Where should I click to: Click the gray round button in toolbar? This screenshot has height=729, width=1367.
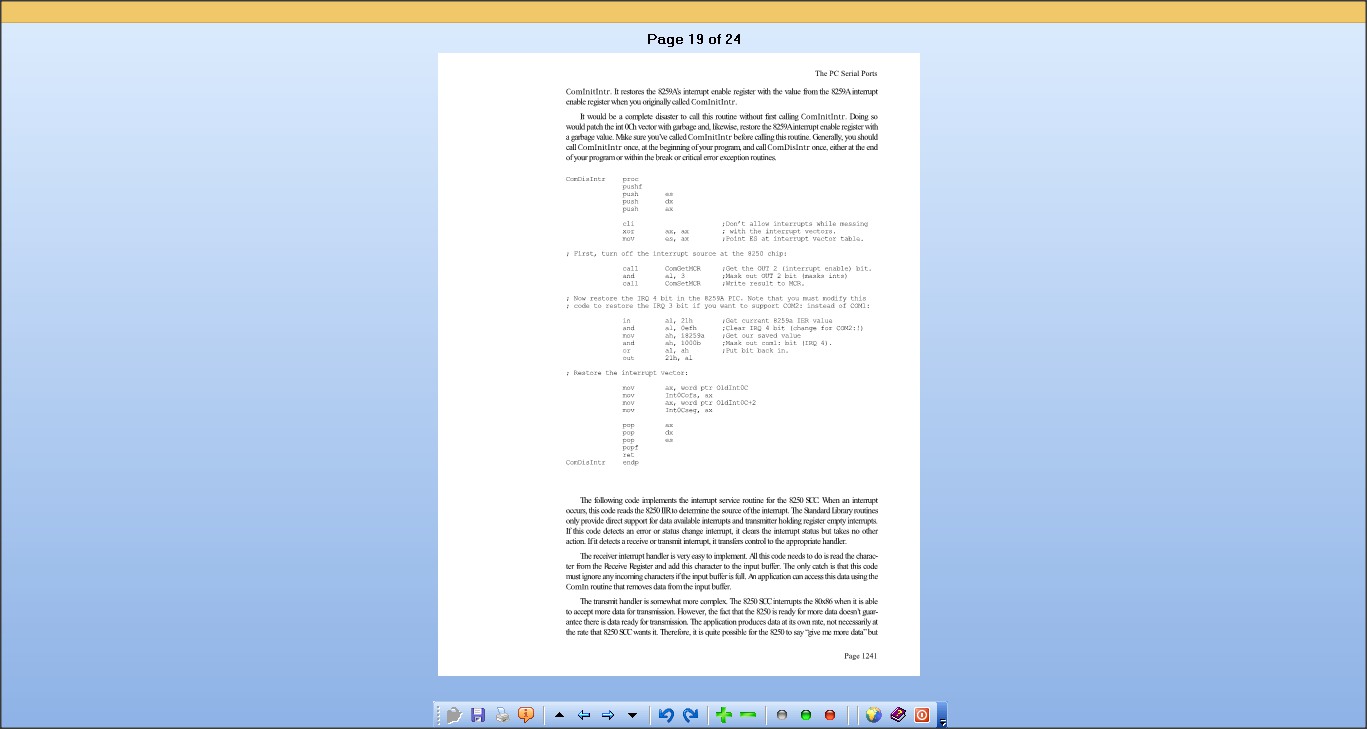(782, 715)
